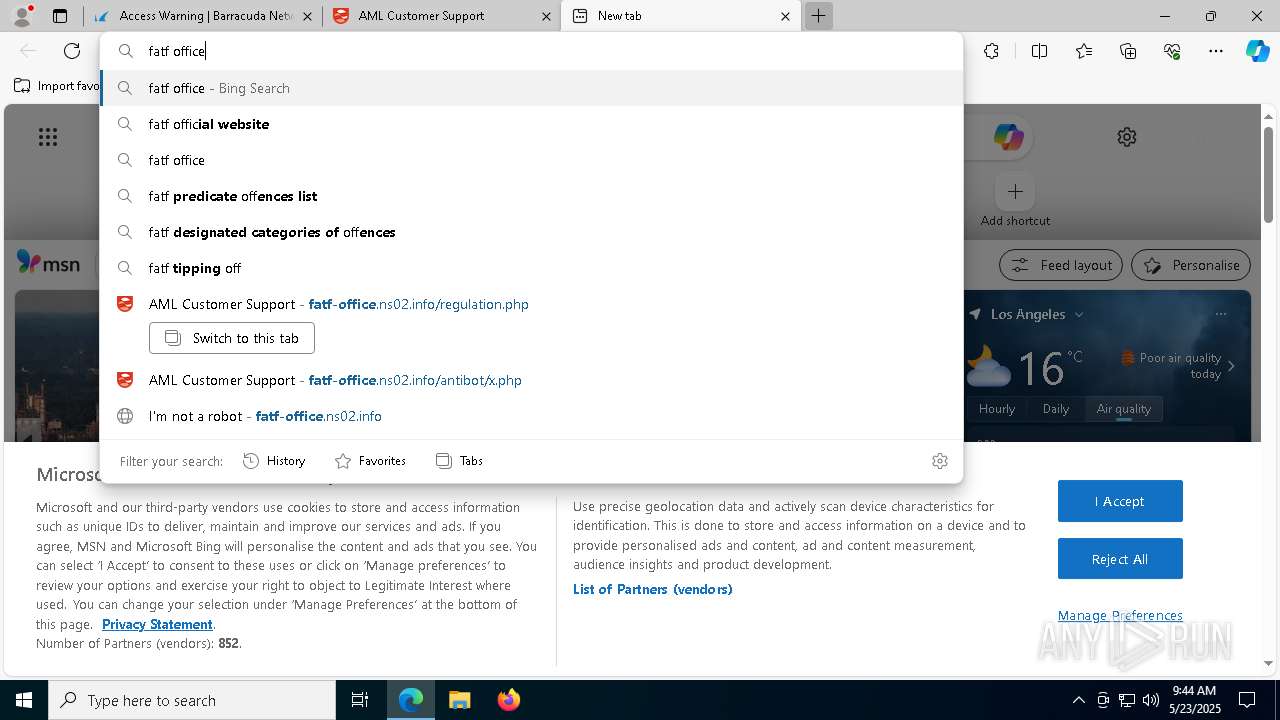Filter search by Favorites

(370, 461)
